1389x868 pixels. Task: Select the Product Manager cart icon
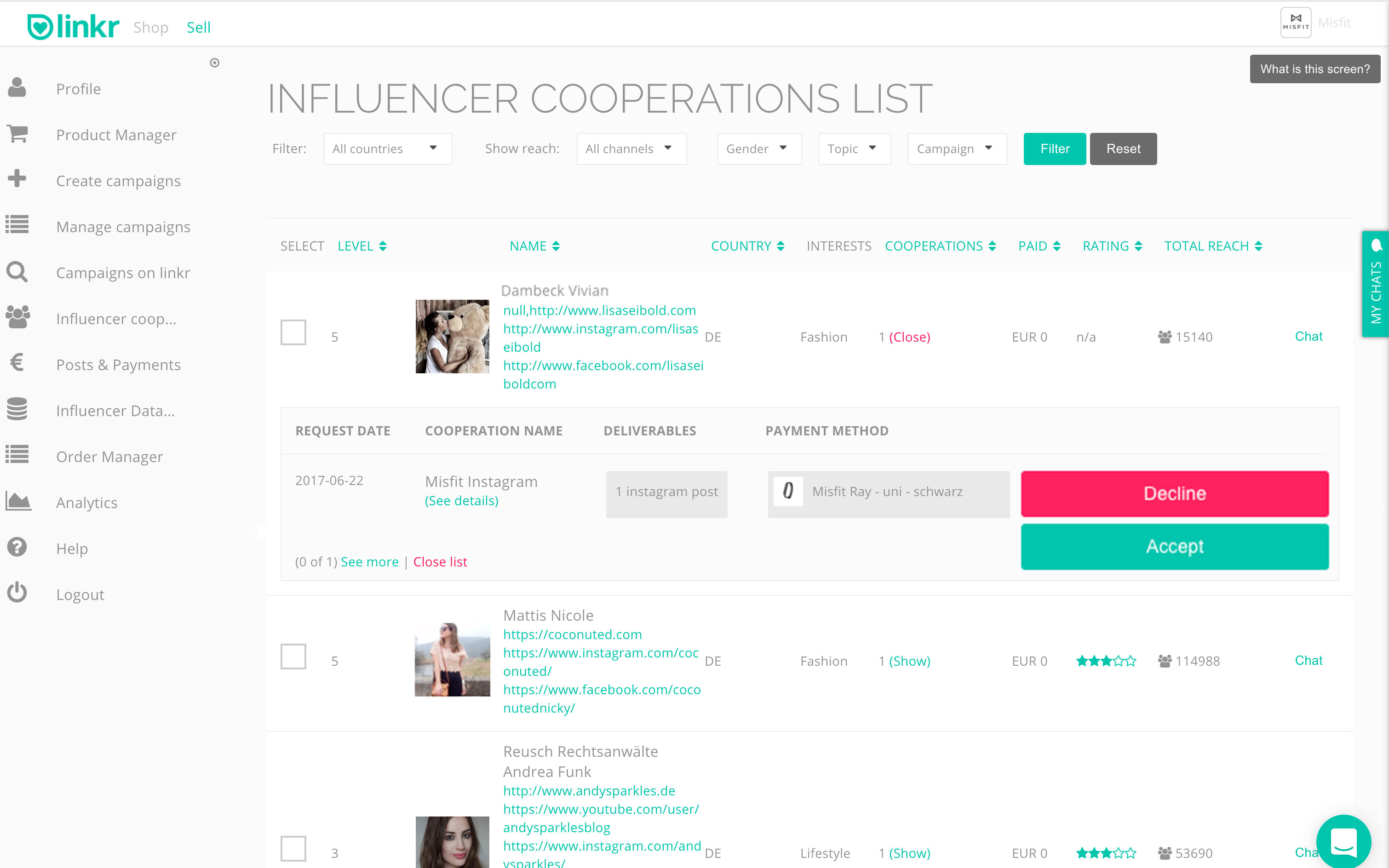coord(17,134)
